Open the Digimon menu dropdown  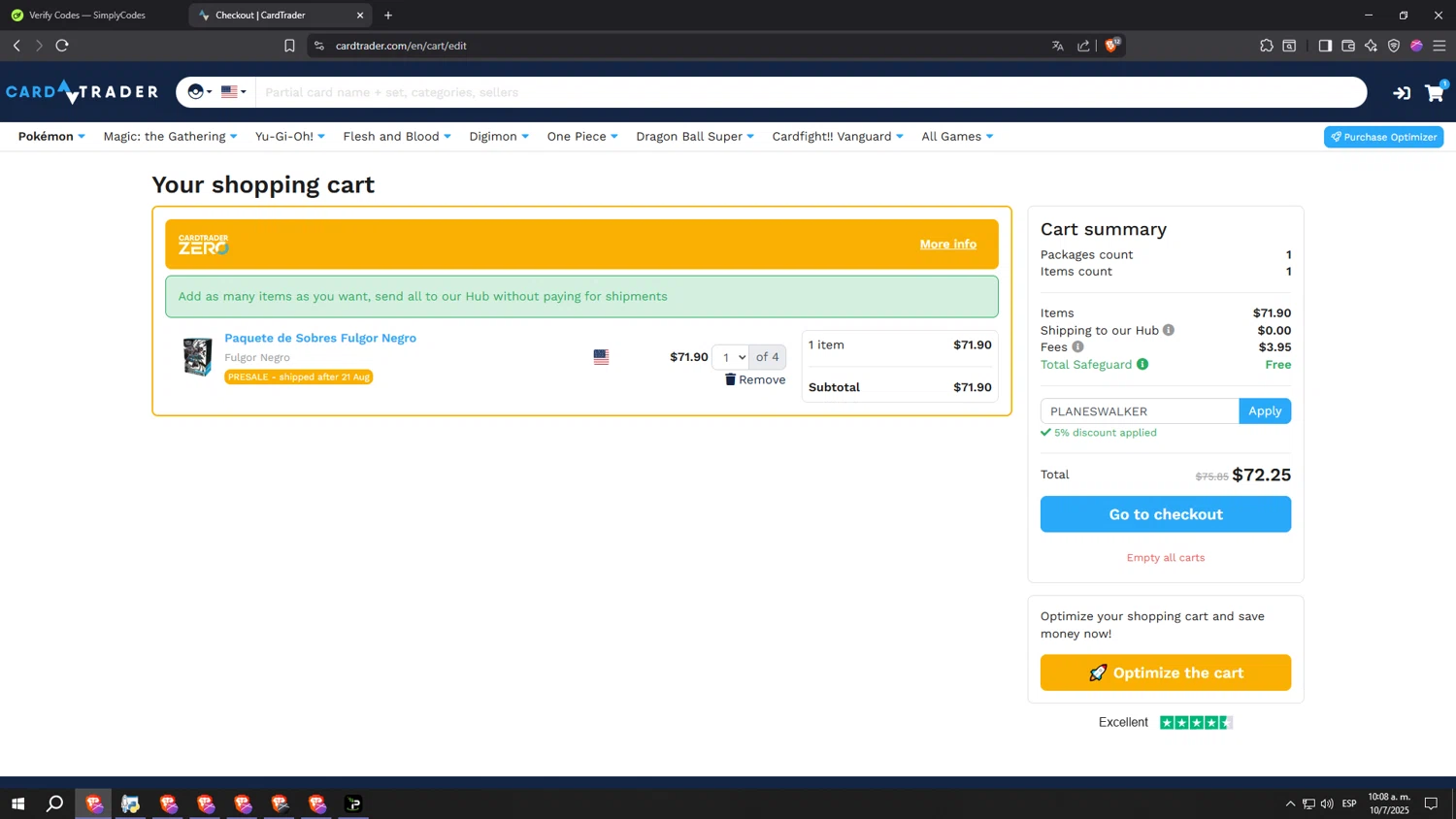(x=499, y=137)
